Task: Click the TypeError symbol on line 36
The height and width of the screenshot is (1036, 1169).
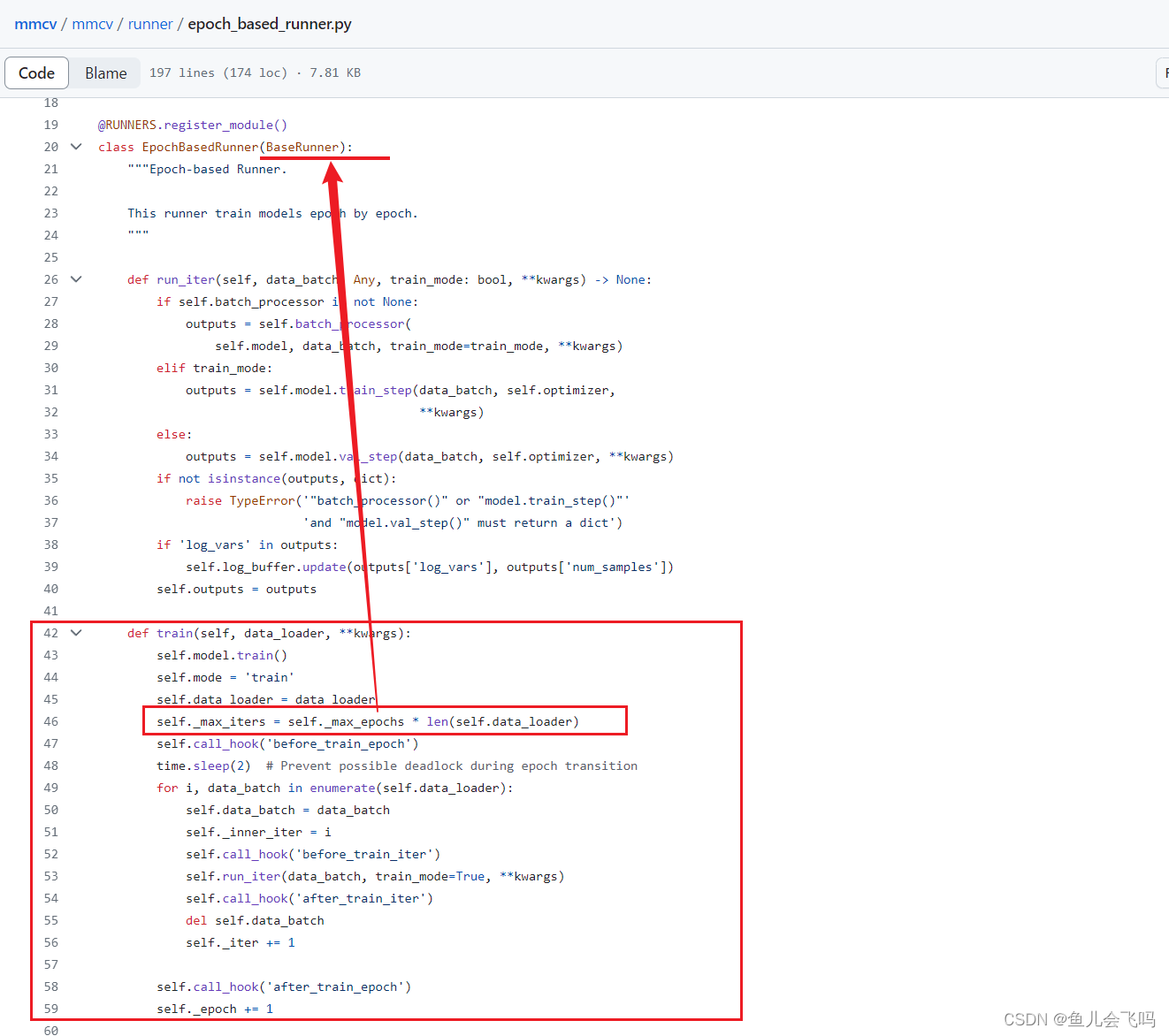Action: 262,500
